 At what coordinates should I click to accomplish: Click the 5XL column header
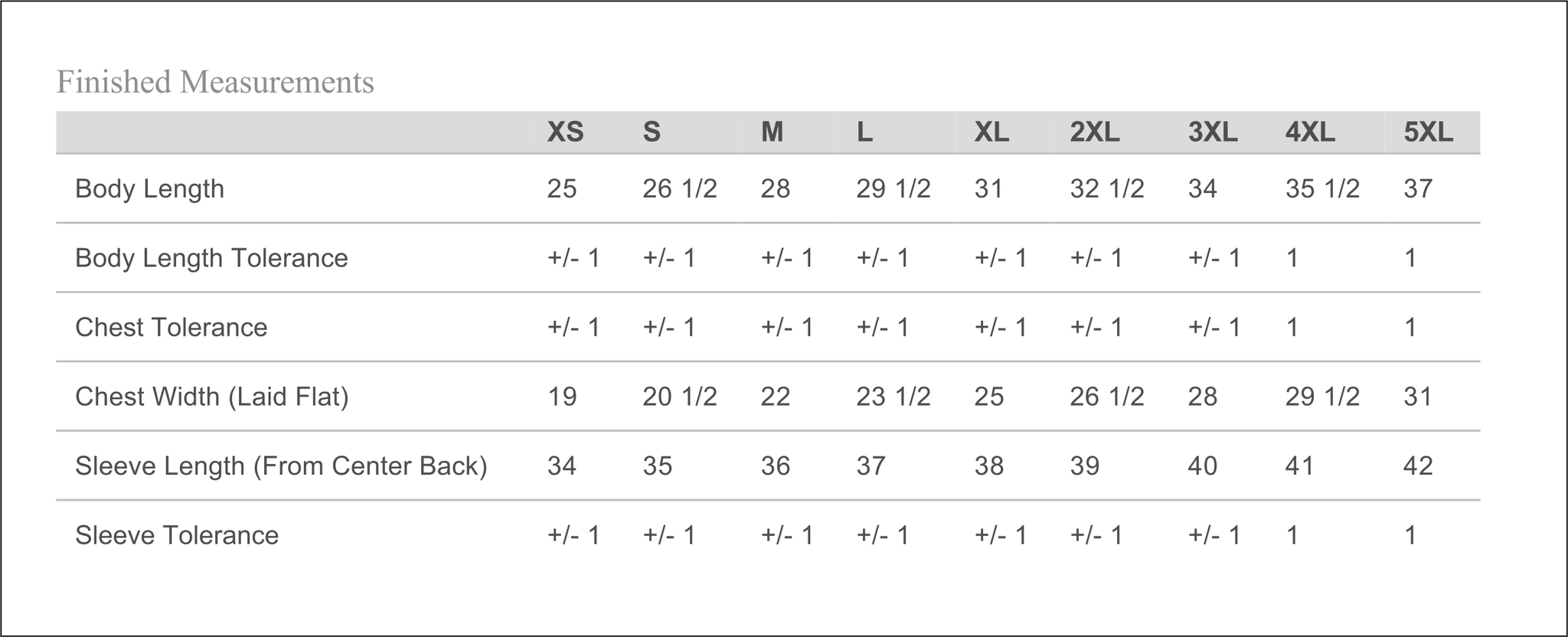pyautogui.click(x=1428, y=132)
